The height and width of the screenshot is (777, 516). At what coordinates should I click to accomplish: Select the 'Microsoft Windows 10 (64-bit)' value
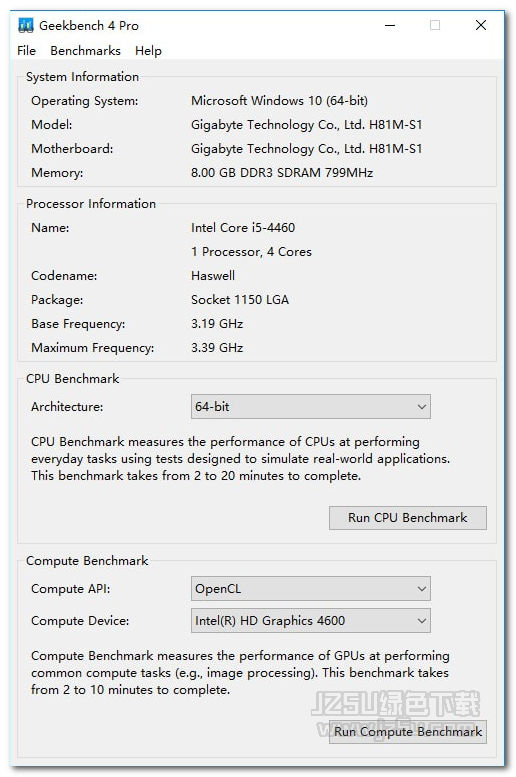(x=280, y=101)
